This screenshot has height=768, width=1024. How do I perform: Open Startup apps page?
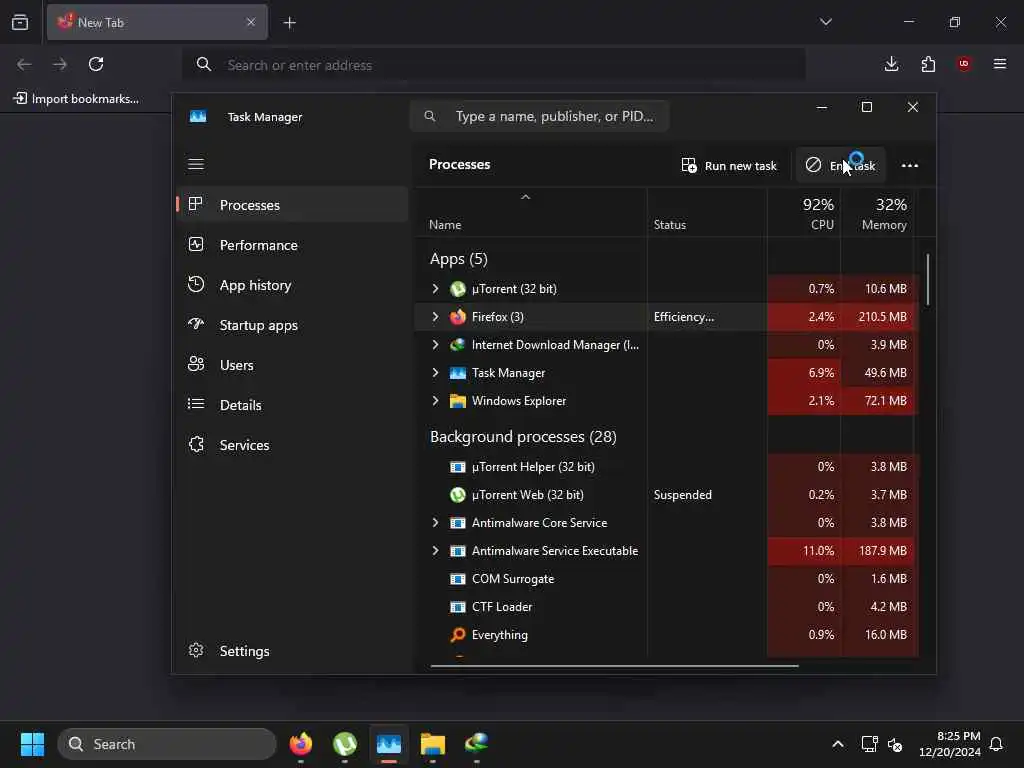292,325
